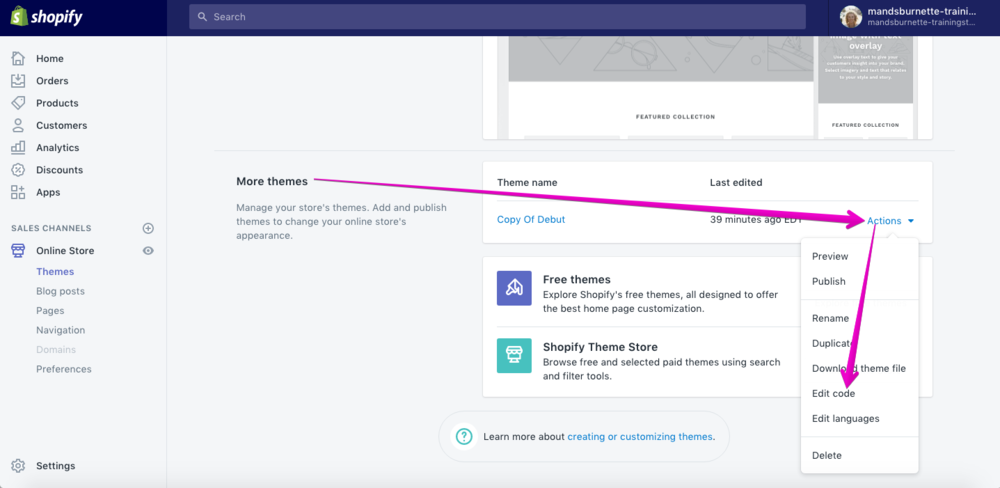
Task: Add a sales channel with plus icon
Action: [x=148, y=228]
